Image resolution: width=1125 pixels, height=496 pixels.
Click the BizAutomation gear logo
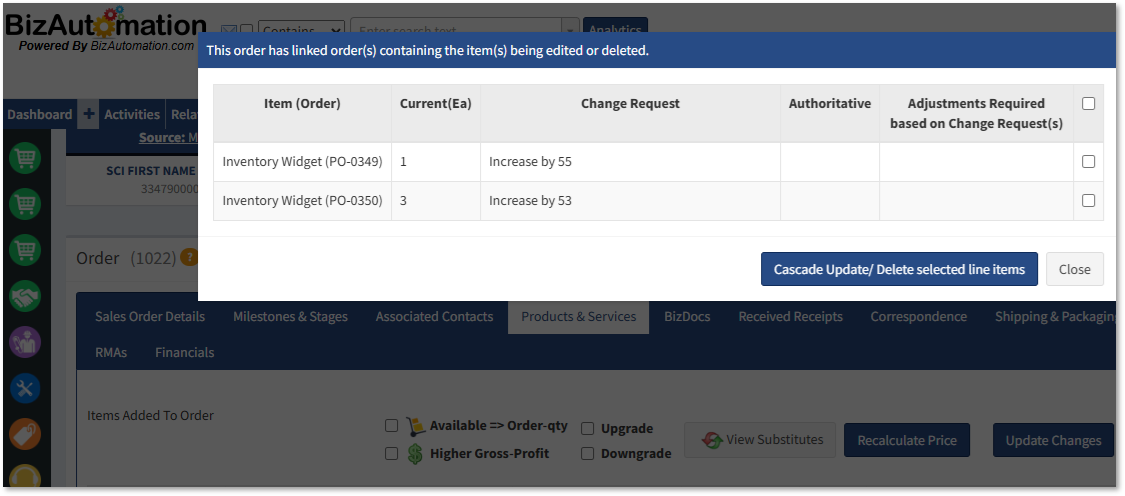(106, 23)
